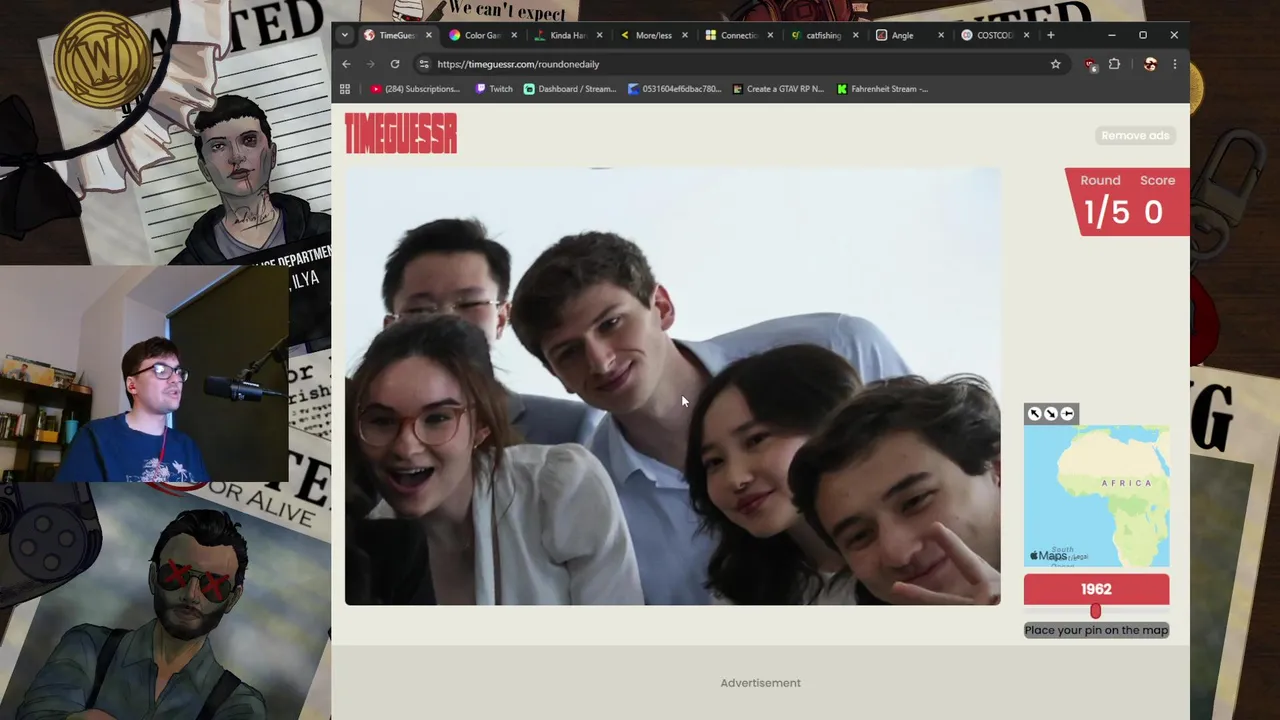Open the Create a GTAV RP bookmark
The width and height of the screenshot is (1280, 720).
pyautogui.click(x=778, y=89)
